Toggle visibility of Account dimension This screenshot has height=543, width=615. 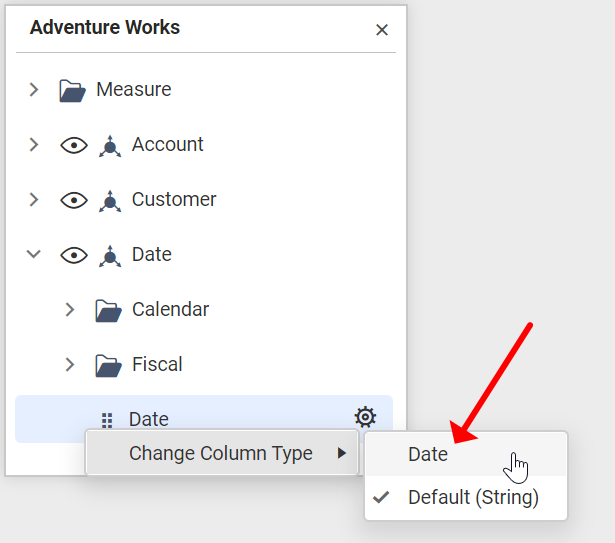[74, 145]
